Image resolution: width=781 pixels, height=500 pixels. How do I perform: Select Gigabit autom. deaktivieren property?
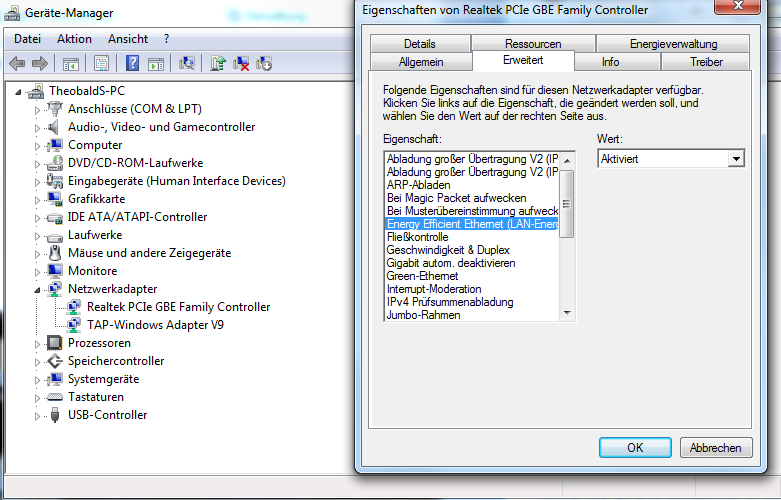coord(472,263)
